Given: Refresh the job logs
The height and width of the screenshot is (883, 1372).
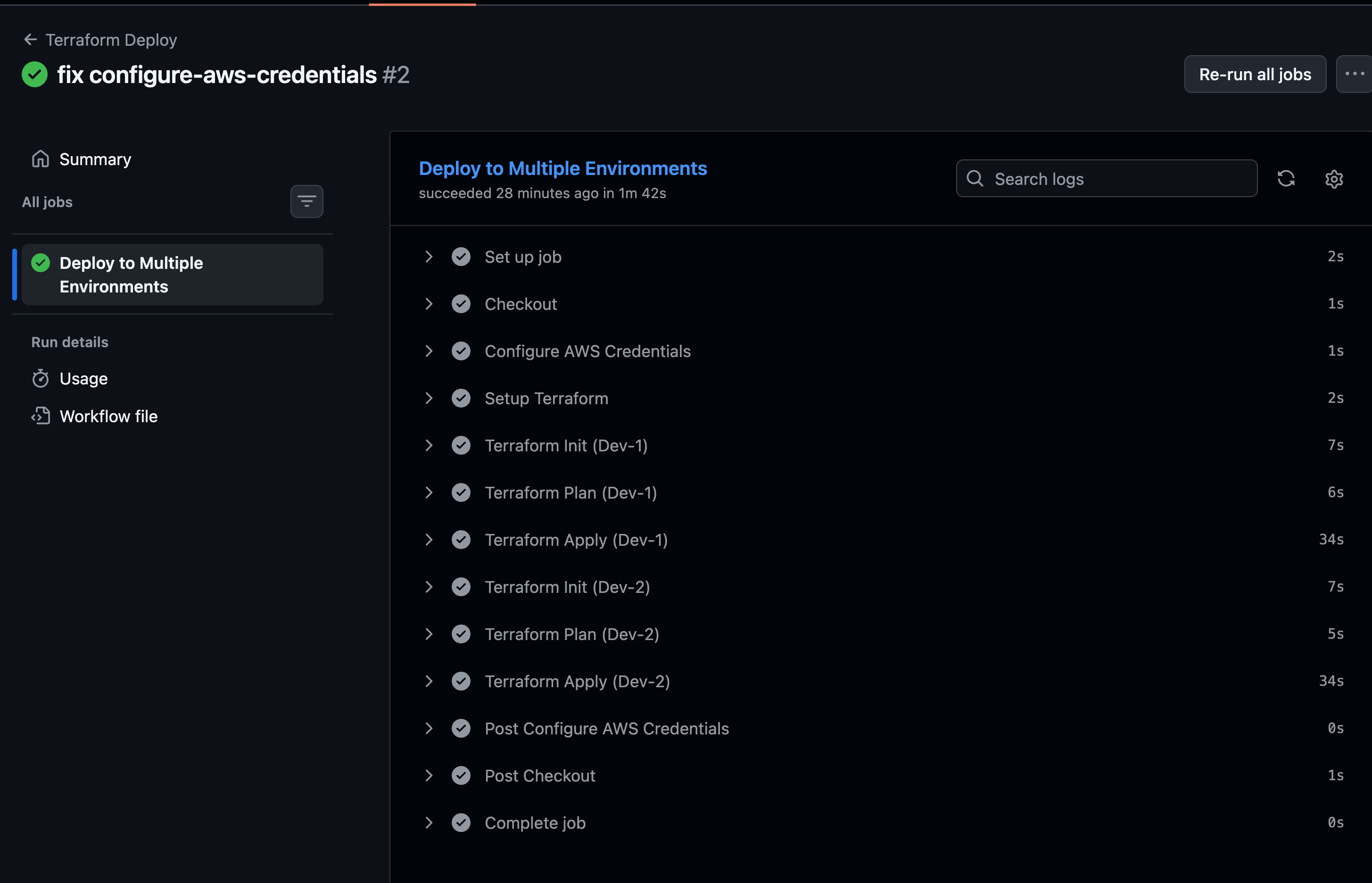Looking at the screenshot, I should (1286, 179).
